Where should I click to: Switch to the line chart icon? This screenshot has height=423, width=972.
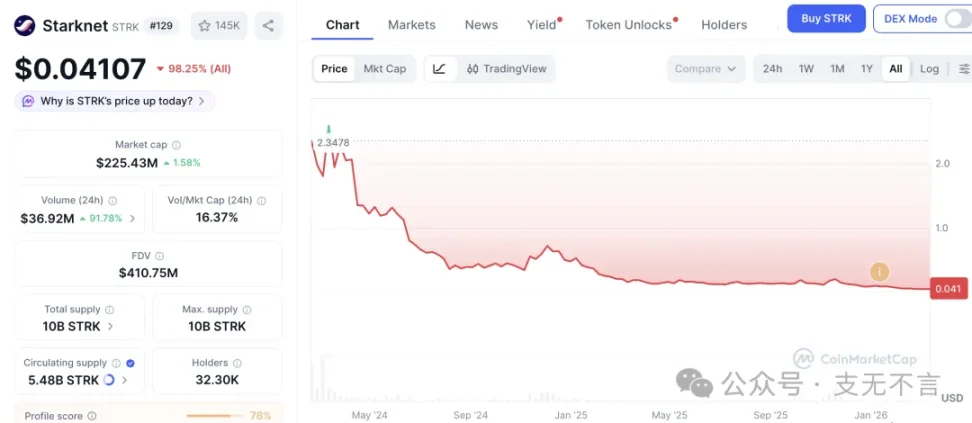click(440, 69)
